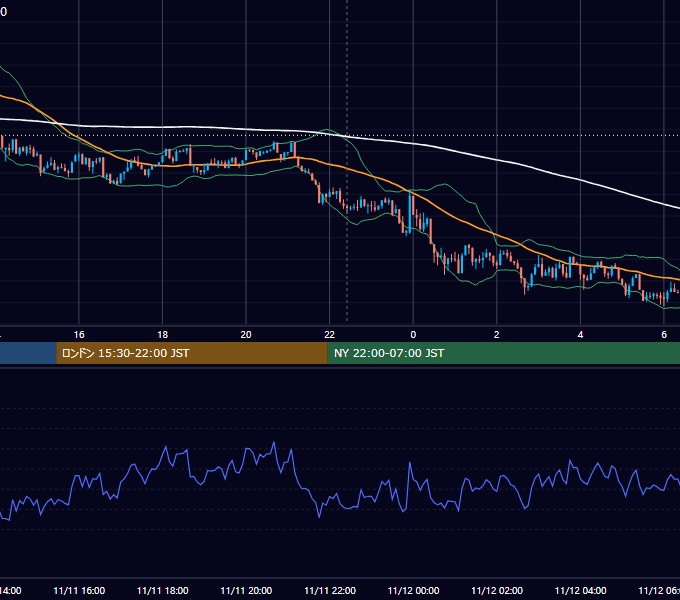Click the 11/11 20:00 timestamp label
The width and height of the screenshot is (680, 600).
coord(246,590)
